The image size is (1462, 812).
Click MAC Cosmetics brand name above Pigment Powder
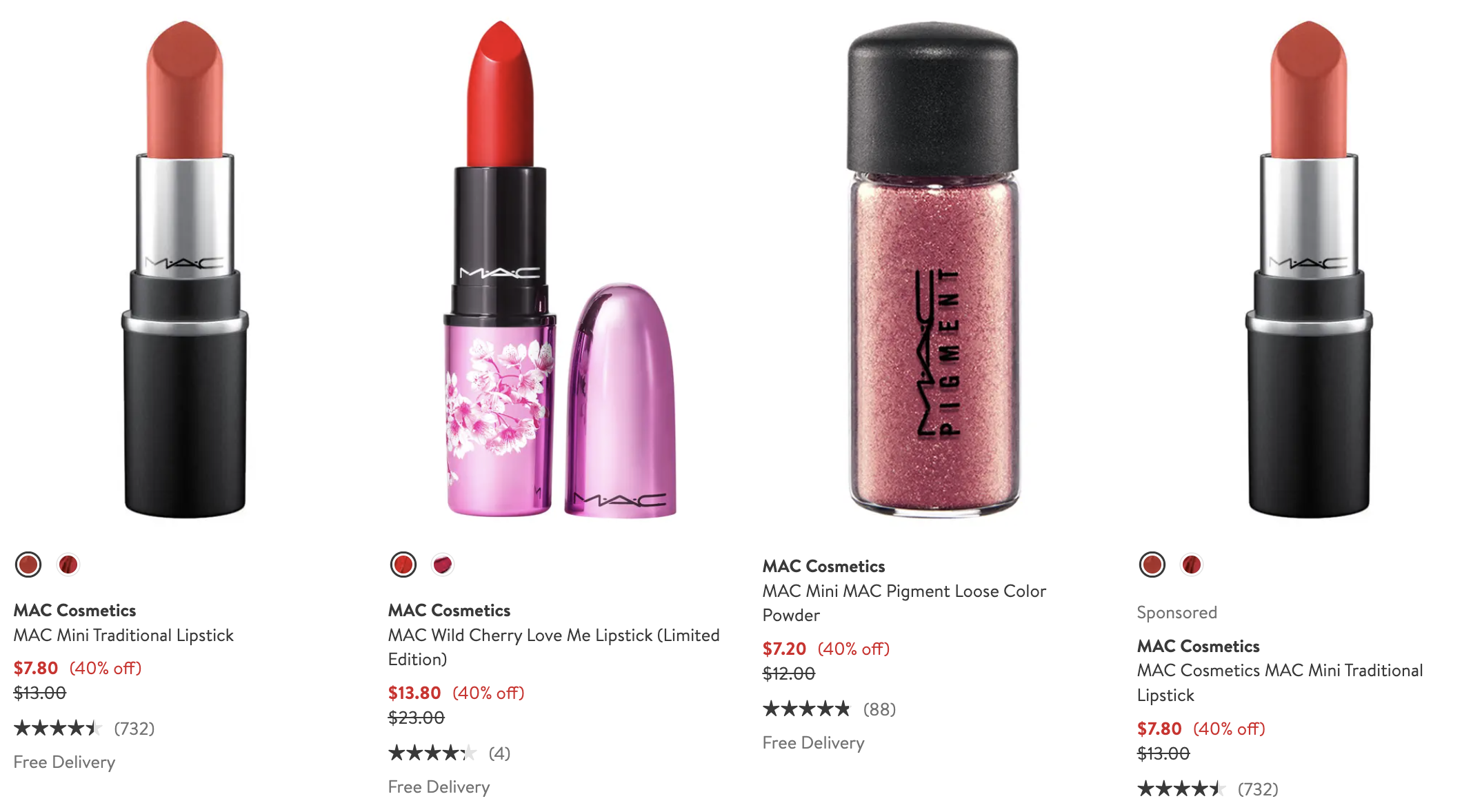pos(823,566)
